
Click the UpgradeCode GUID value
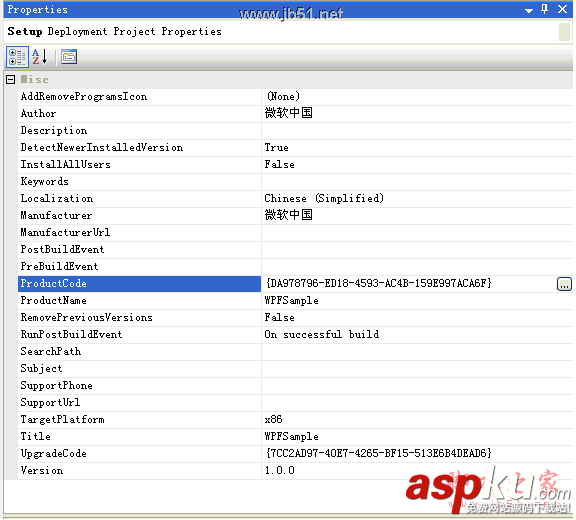378,454
